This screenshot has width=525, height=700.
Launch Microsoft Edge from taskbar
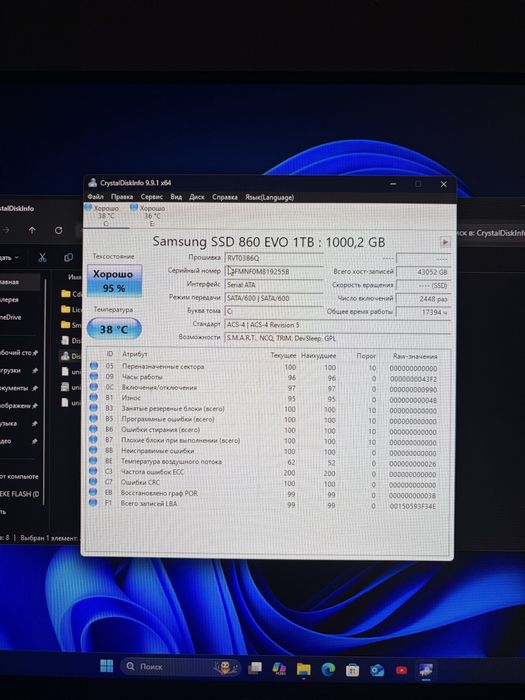click(328, 669)
